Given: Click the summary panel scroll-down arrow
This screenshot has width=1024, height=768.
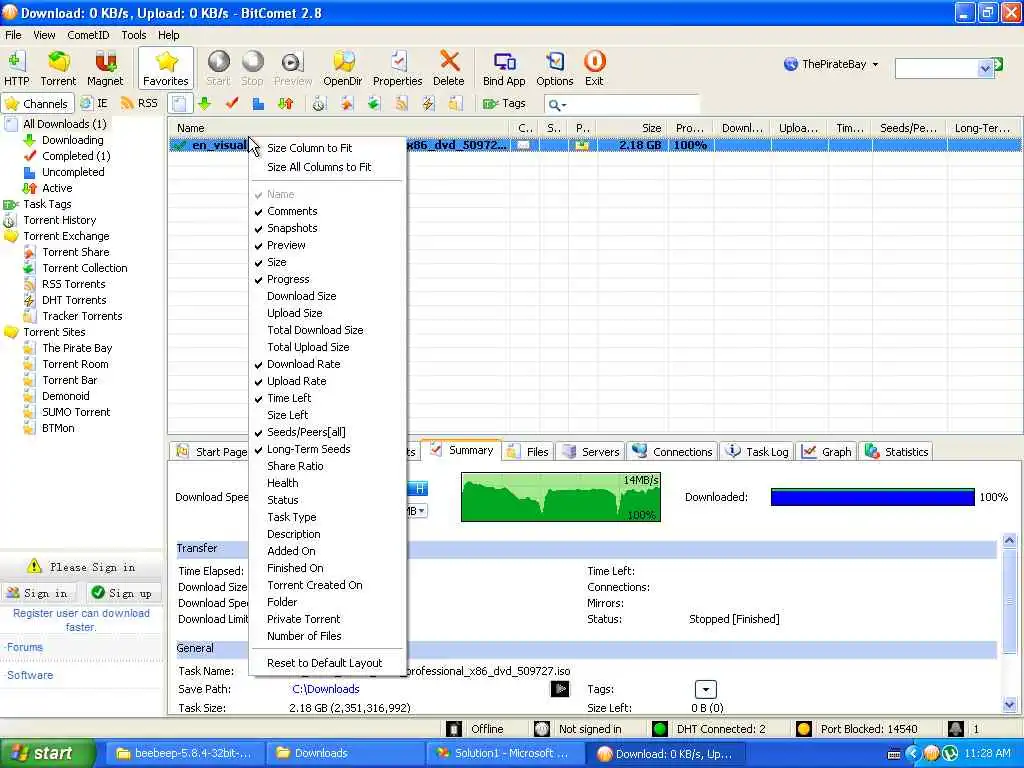Looking at the screenshot, I should [1009, 705].
